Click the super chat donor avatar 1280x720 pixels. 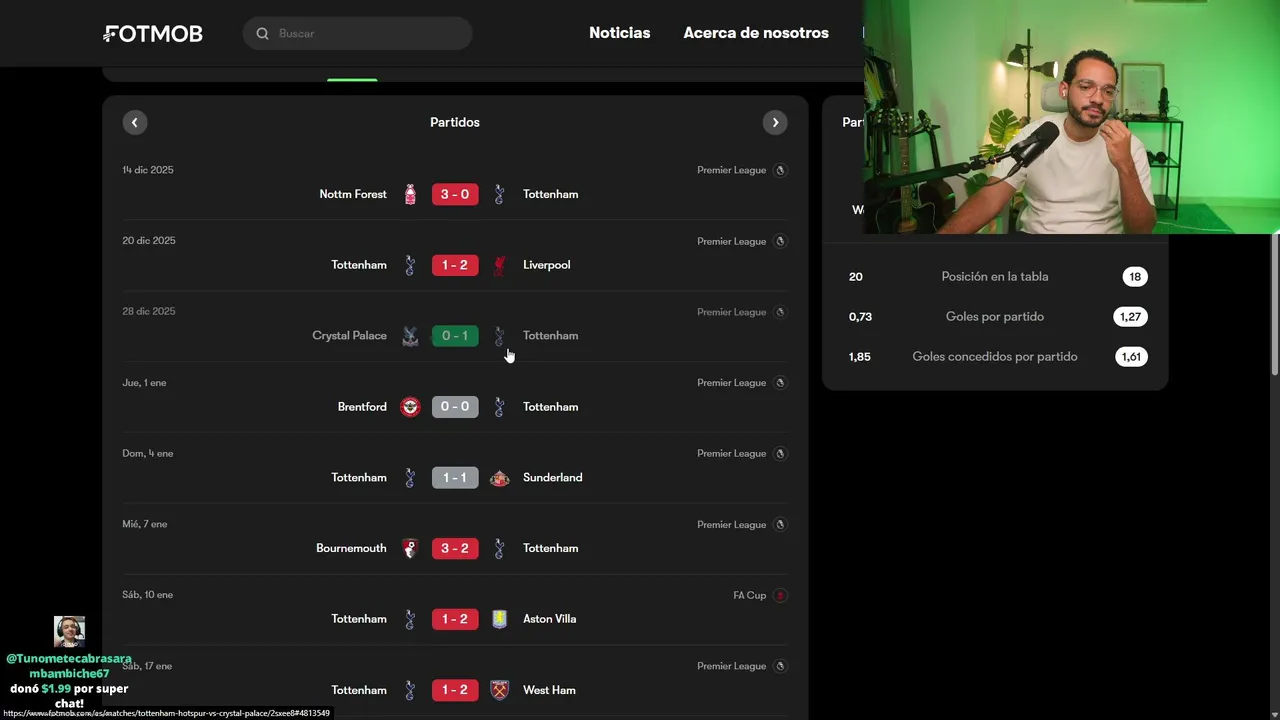pos(69,632)
